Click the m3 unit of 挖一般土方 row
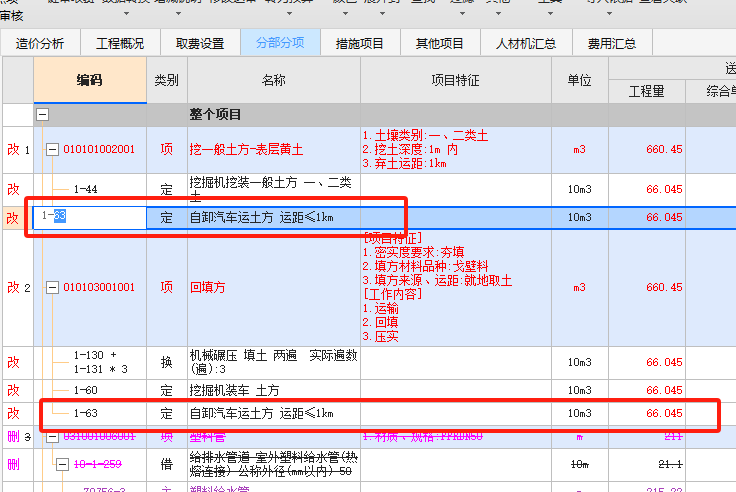The height and width of the screenshot is (492, 736). (580, 149)
